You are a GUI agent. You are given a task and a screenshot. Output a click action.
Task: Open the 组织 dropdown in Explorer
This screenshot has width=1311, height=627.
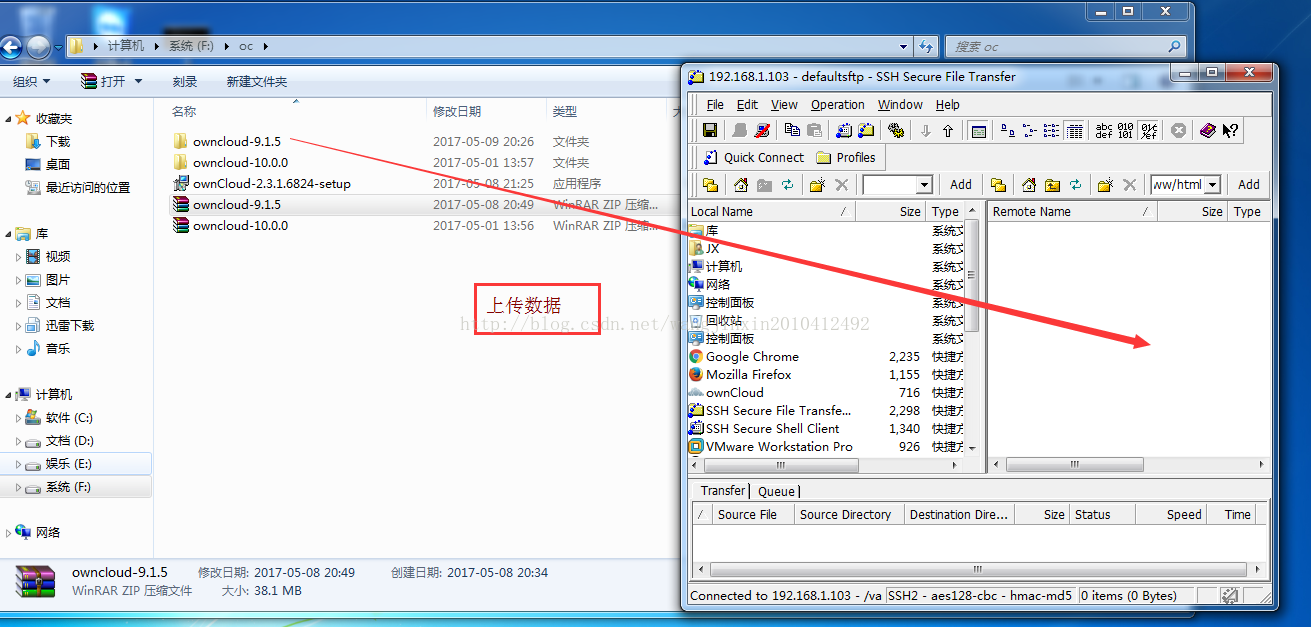(x=31, y=81)
